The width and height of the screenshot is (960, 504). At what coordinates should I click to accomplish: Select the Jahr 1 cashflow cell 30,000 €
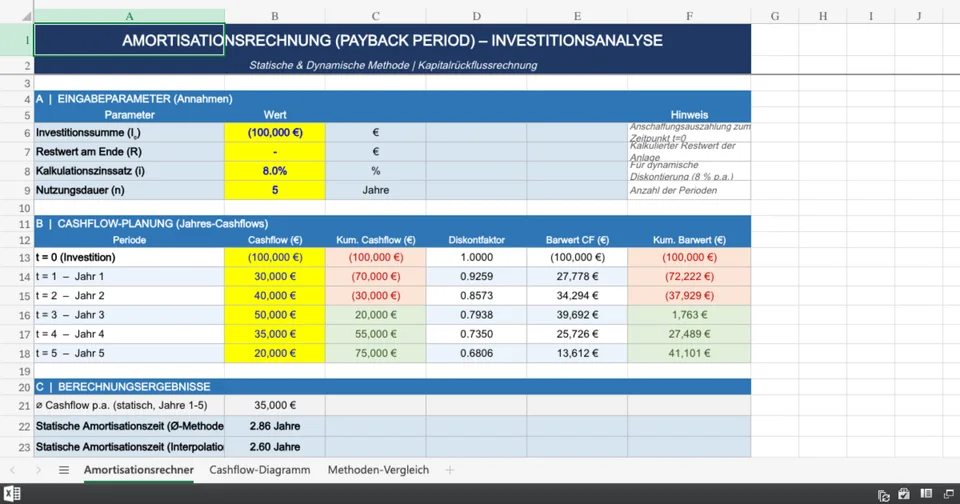pyautogui.click(x=275, y=277)
